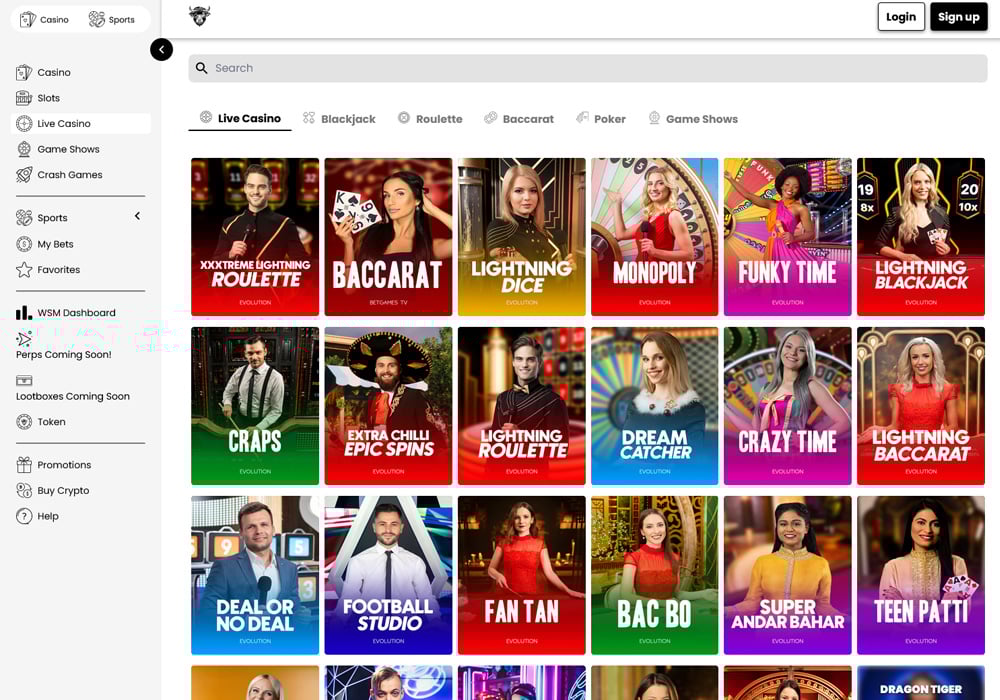Click the Favorites star icon
This screenshot has height=700, width=1000.
(24, 270)
